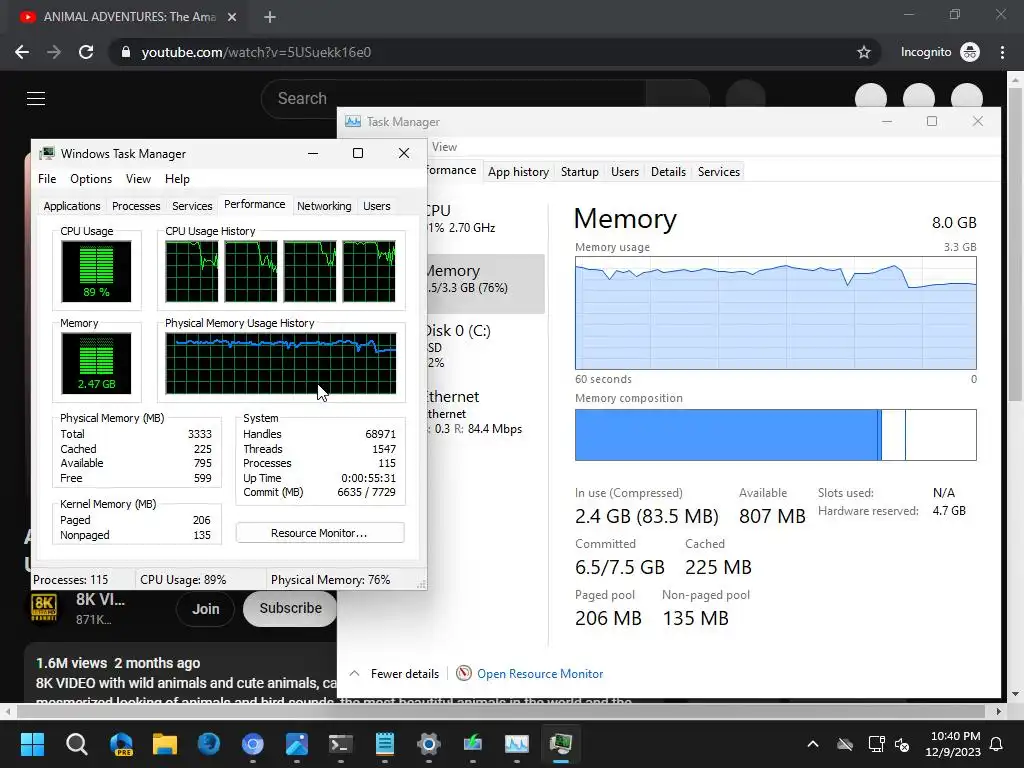Click the horizontal page scrollbar
1024x768 pixels.
pos(501,711)
